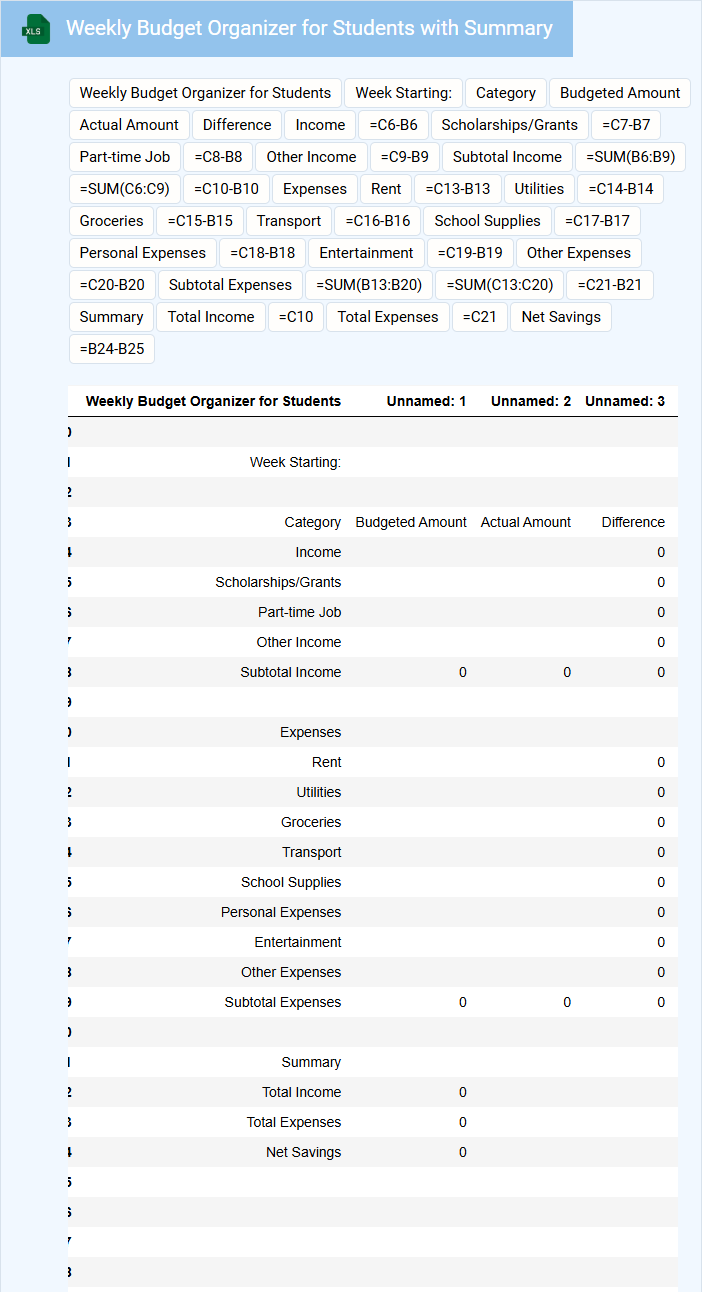The width and height of the screenshot is (702, 1292).
Task: Click the 'Subtotal Income' table row label
Action: coord(290,672)
